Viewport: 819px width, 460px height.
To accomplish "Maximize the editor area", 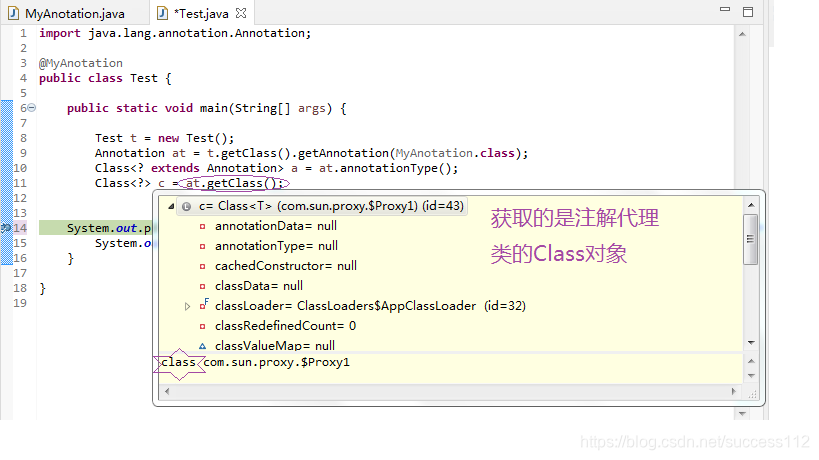I will [748, 11].
